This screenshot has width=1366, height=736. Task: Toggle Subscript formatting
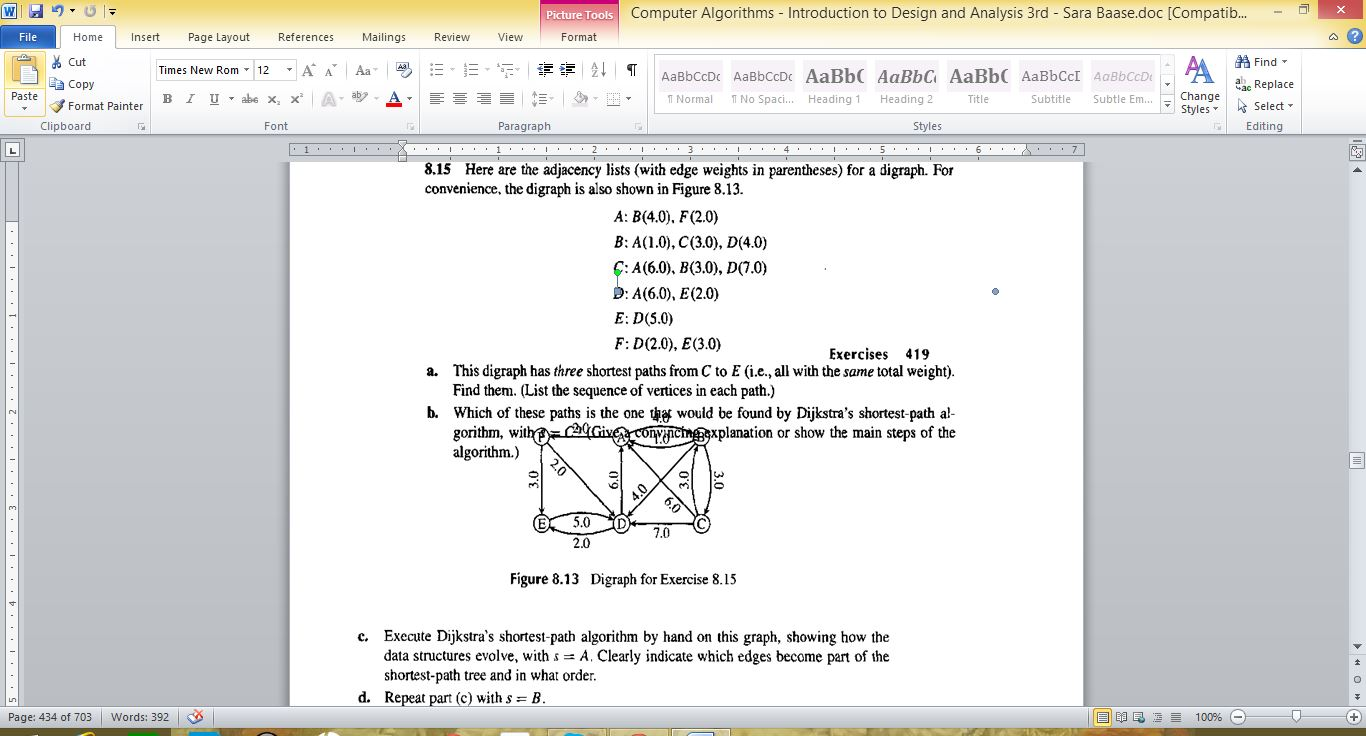coord(274,99)
